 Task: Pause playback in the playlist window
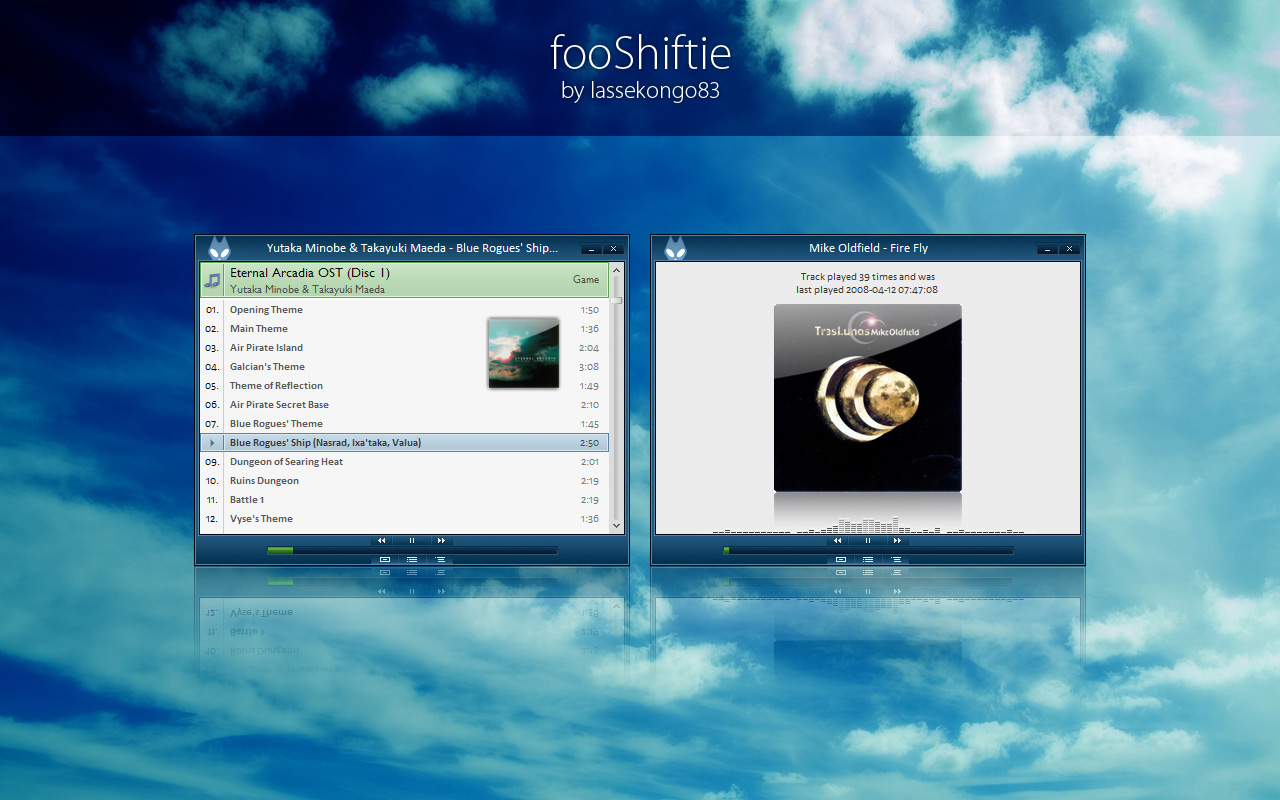(x=412, y=540)
